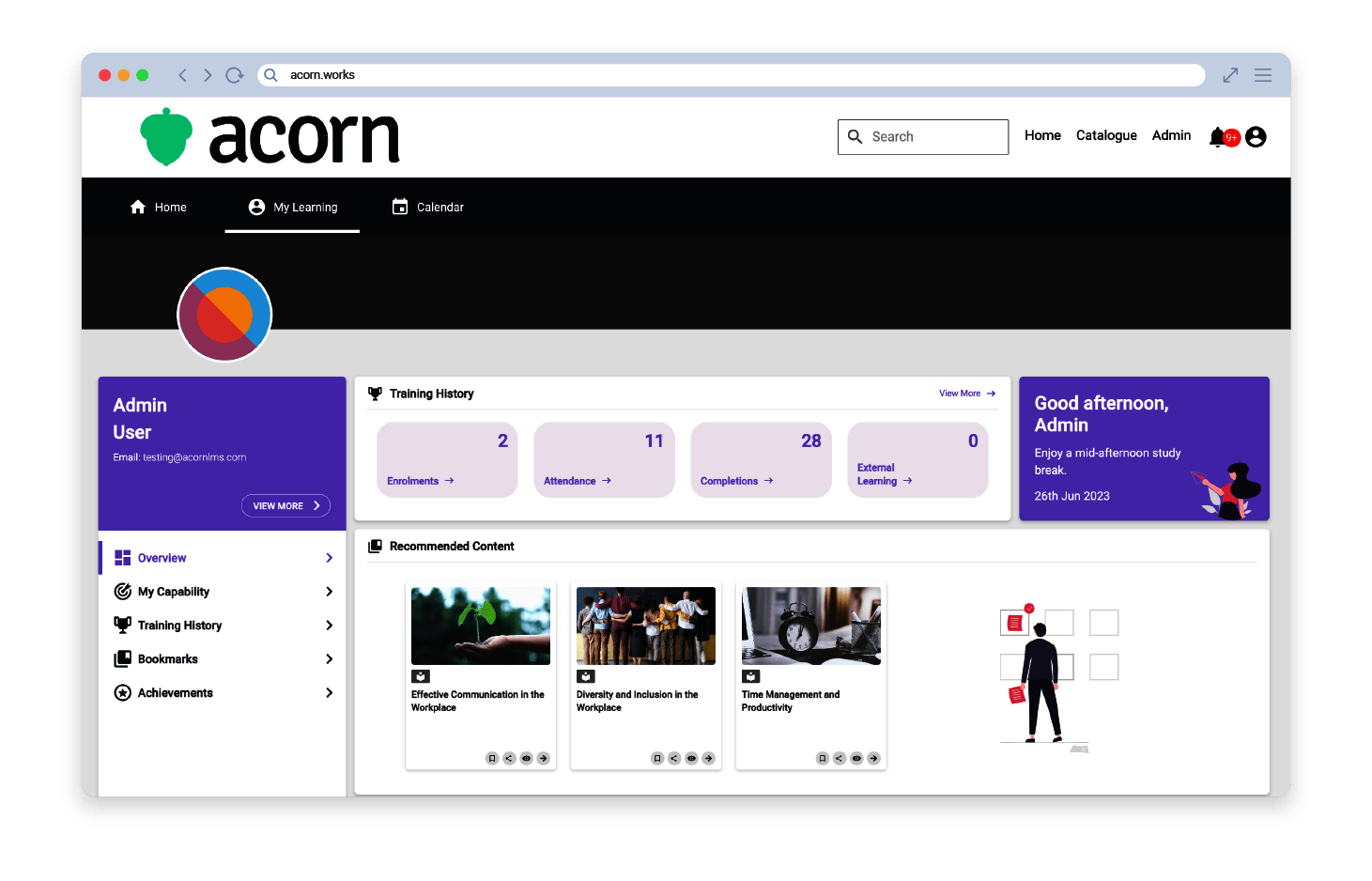Toggle preview eye on Diversity and Inclusion card
Image resolution: width=1372 pixels, height=881 pixels.
click(691, 758)
